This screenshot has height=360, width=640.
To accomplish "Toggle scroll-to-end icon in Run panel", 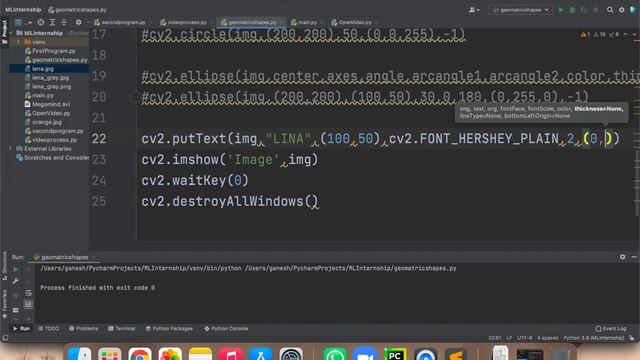I will pos(28,304).
